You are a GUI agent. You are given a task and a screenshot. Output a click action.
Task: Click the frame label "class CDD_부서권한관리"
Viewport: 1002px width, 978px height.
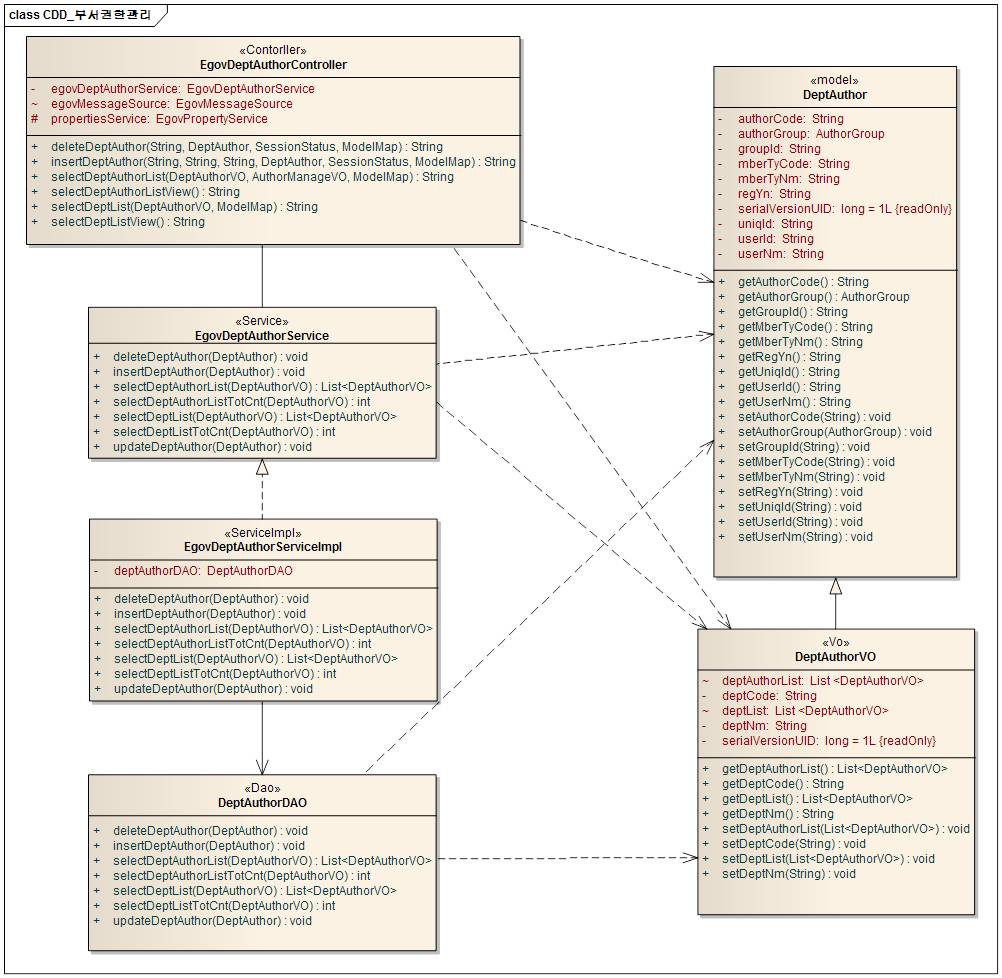(80, 14)
